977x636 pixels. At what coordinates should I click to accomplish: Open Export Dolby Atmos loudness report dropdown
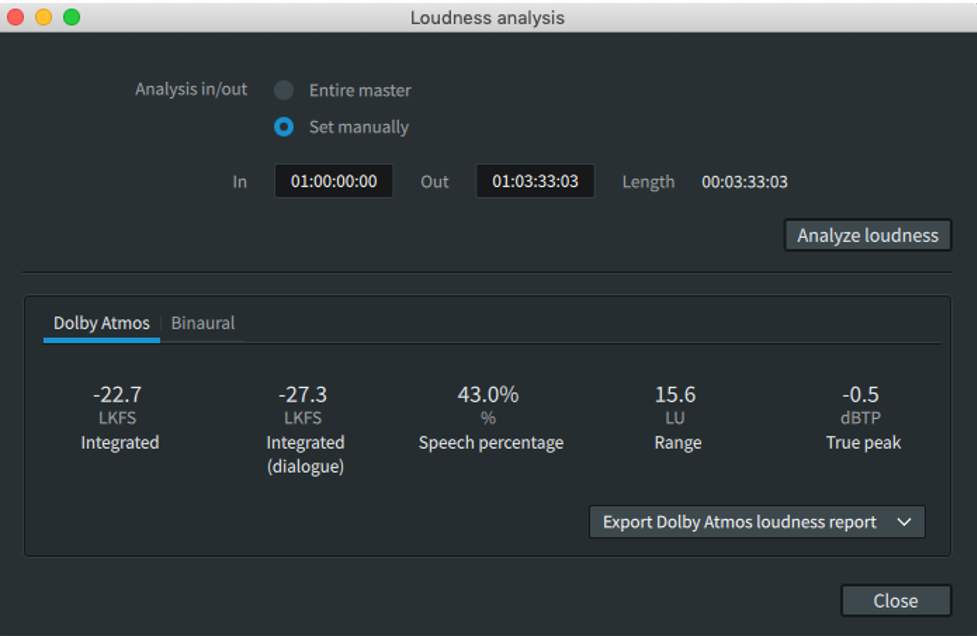(739, 522)
